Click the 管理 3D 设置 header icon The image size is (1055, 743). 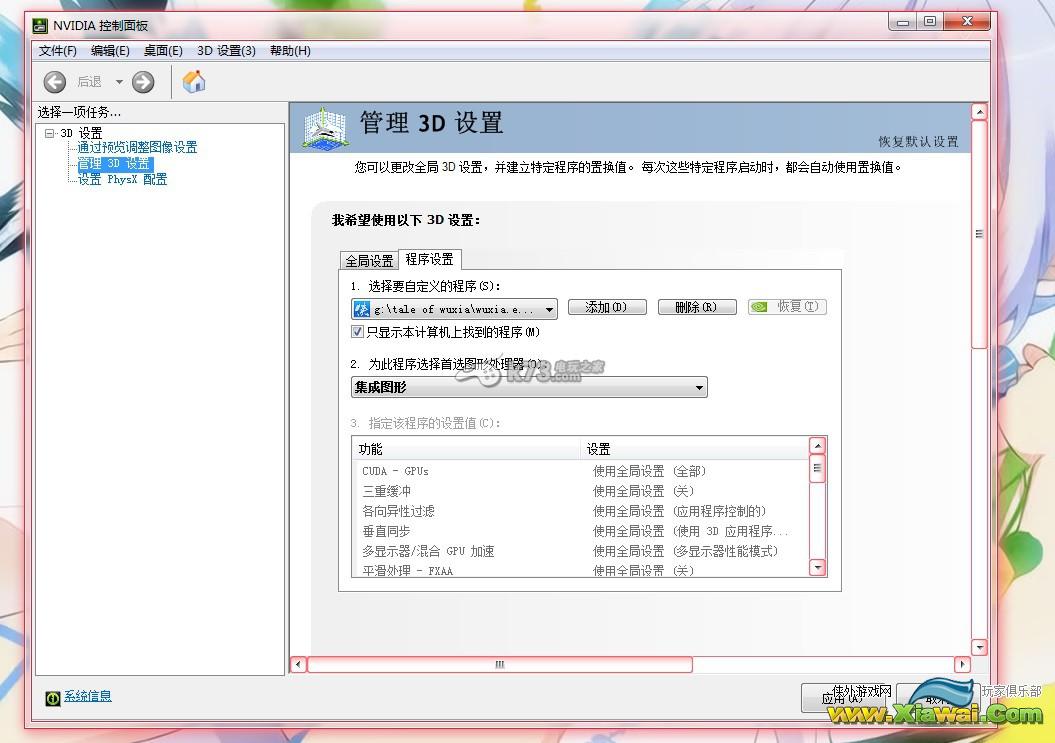324,127
